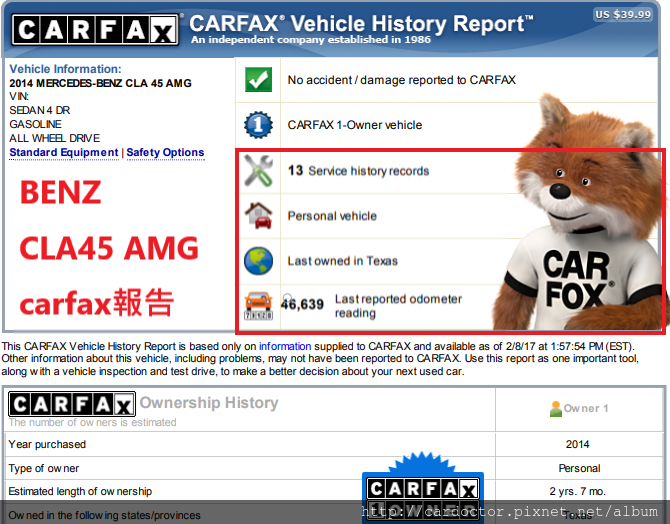Viewport: 670px width, 524px height.
Task: Click the 'Type of owner' row label
Action: [44, 468]
